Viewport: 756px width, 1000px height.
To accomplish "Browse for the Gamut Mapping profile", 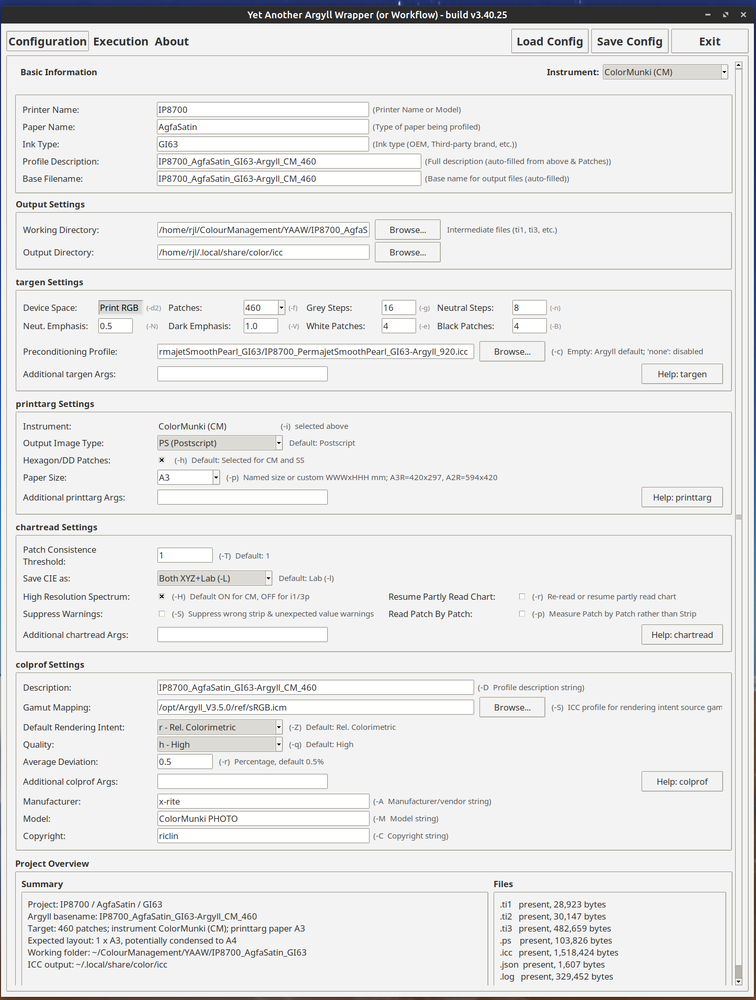I will 512,707.
